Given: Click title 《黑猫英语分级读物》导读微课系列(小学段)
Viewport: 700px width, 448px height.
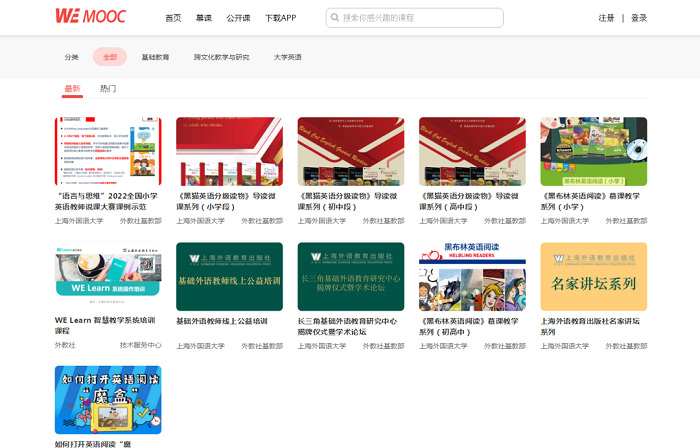Looking at the screenshot, I should pyautogui.click(x=226, y=201).
